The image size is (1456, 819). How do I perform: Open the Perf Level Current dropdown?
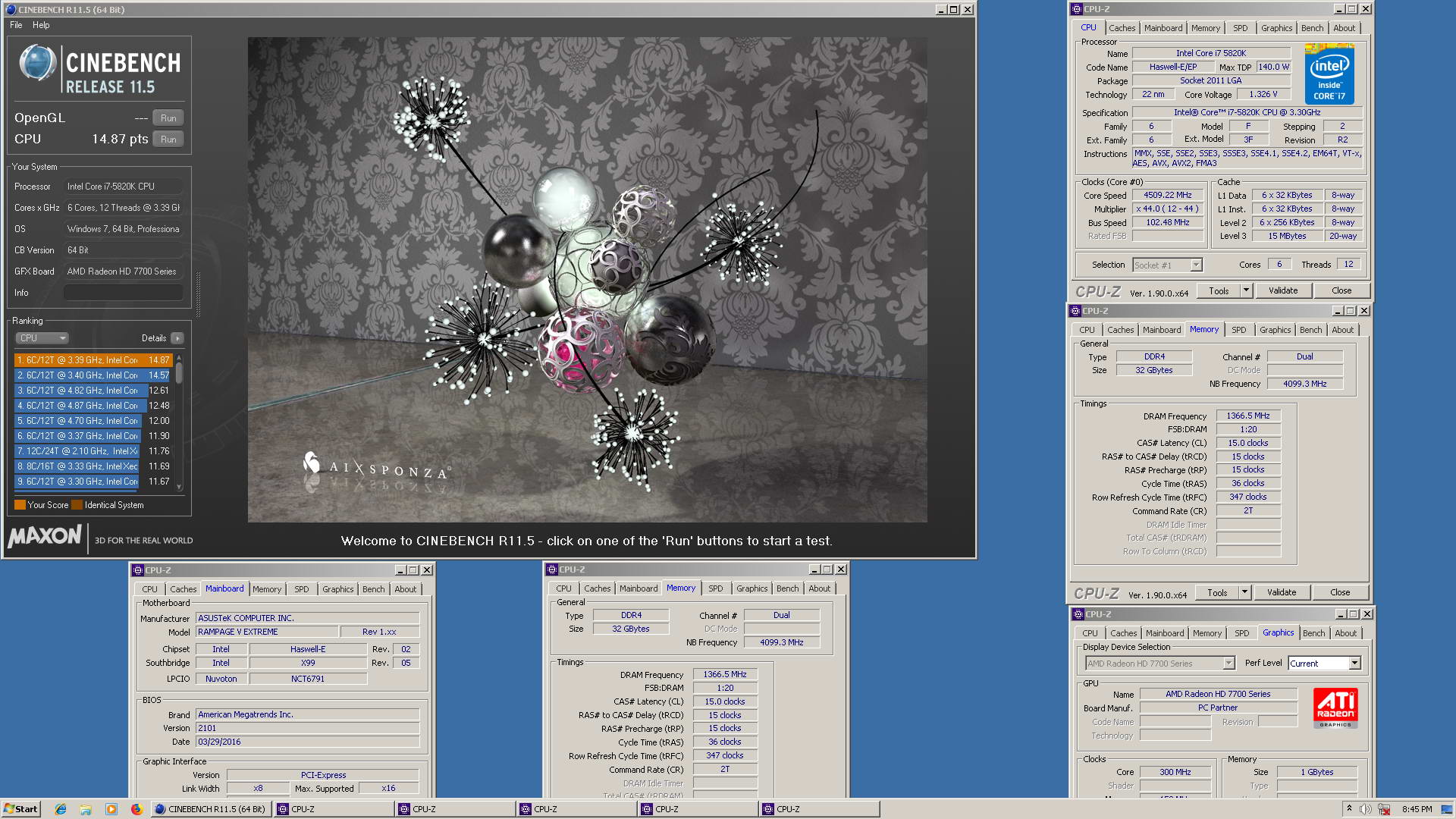pyautogui.click(x=1354, y=664)
